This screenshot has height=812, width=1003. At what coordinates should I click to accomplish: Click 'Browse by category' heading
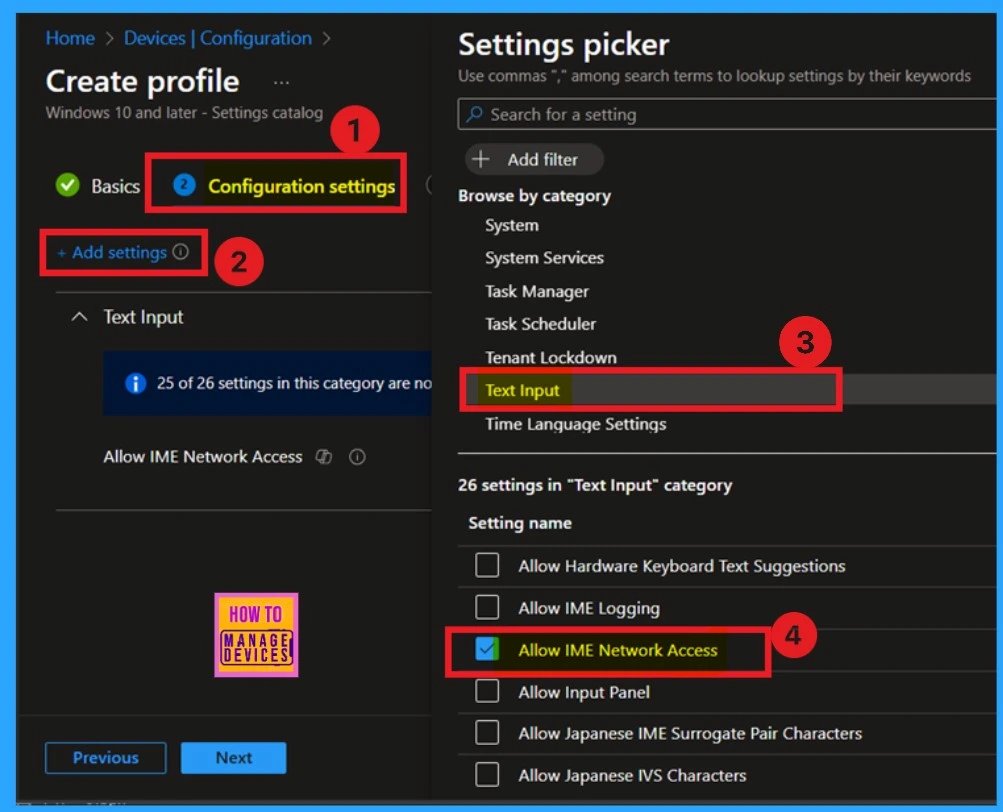[534, 196]
